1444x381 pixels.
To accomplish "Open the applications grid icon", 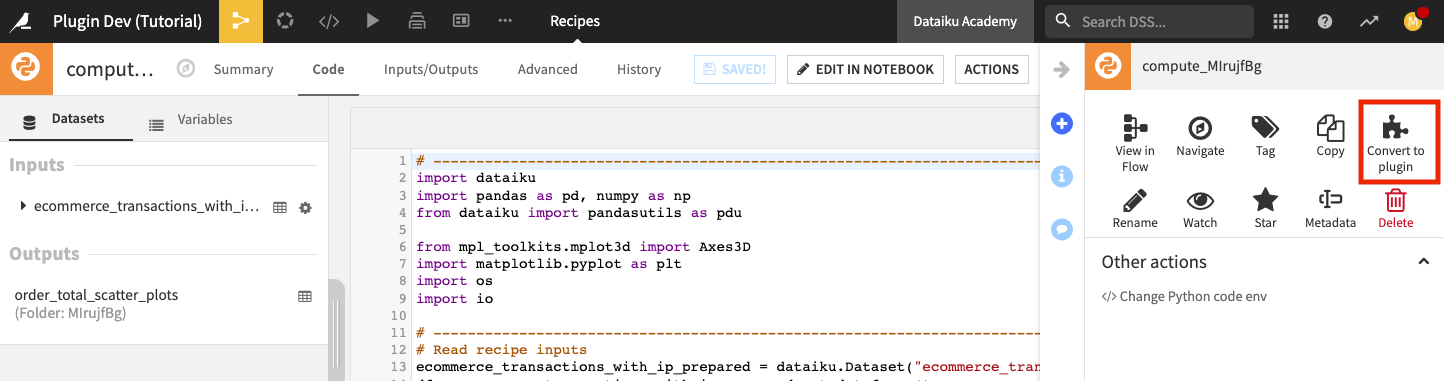I will point(1280,21).
